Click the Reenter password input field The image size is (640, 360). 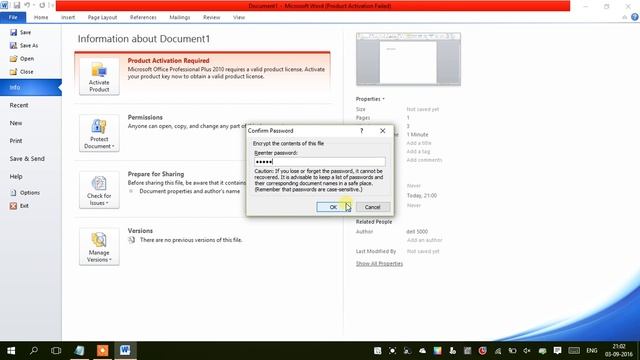tap(320, 162)
